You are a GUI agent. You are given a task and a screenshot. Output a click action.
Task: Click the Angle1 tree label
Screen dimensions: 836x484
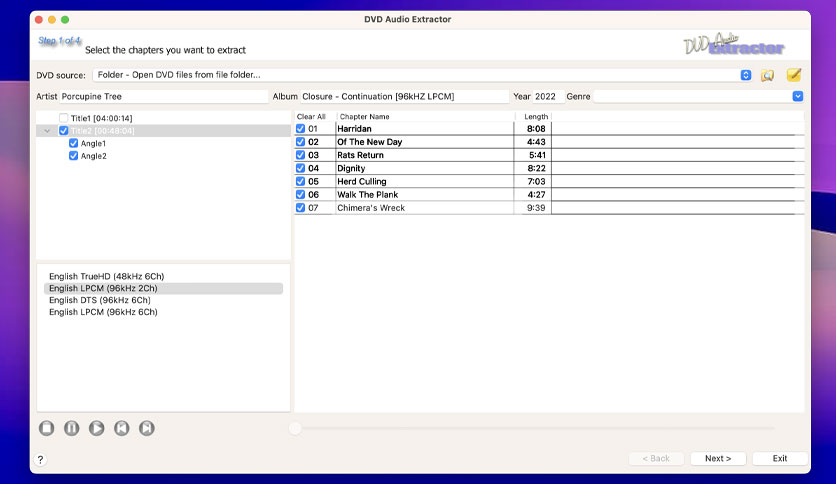pos(93,143)
